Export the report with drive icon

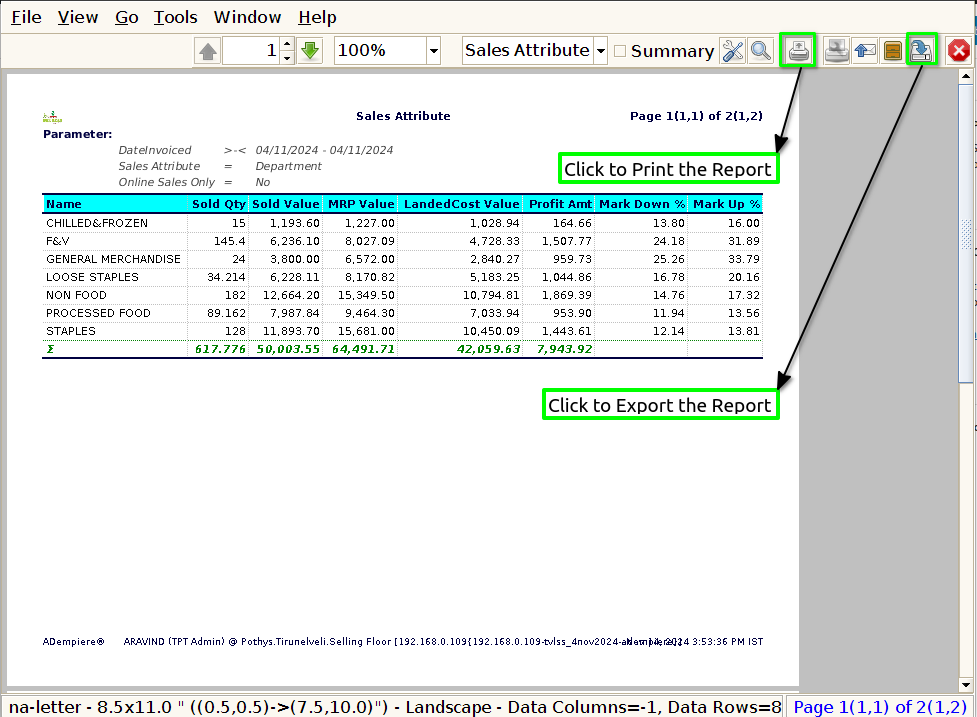click(x=922, y=51)
